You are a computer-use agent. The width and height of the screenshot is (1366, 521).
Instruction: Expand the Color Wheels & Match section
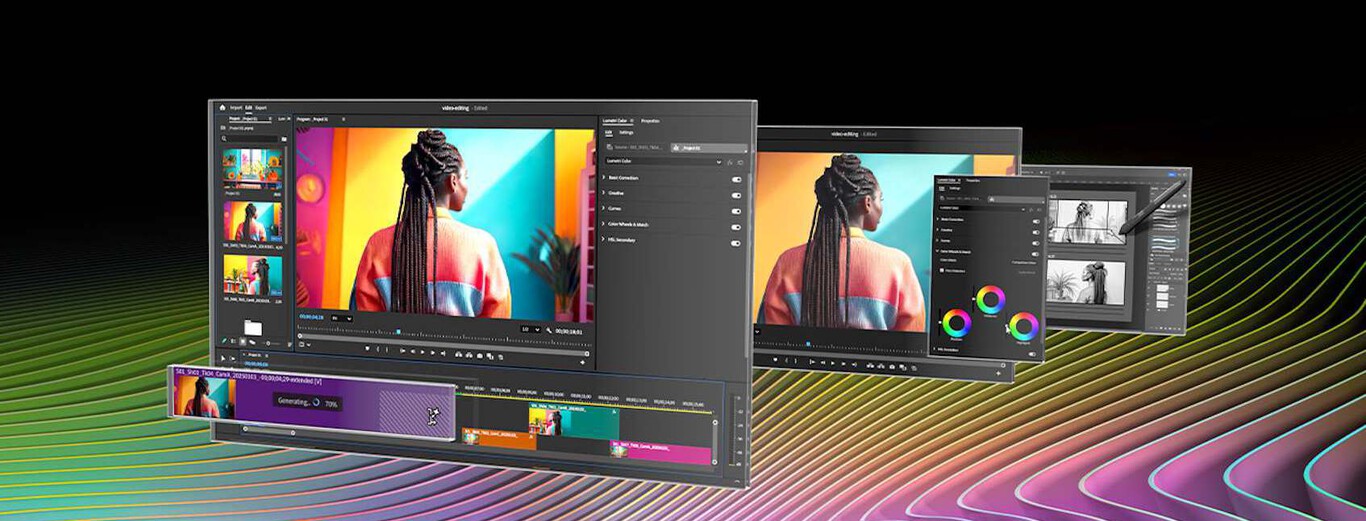(604, 224)
